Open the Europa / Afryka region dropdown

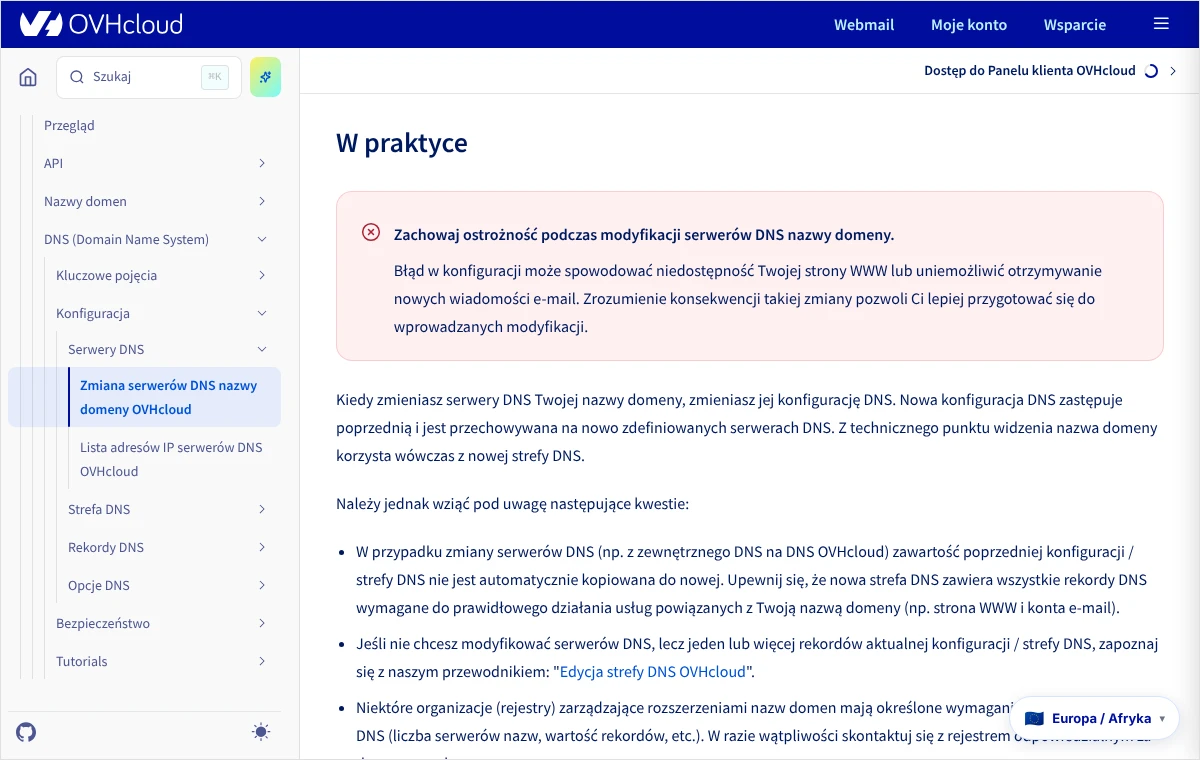point(1095,718)
